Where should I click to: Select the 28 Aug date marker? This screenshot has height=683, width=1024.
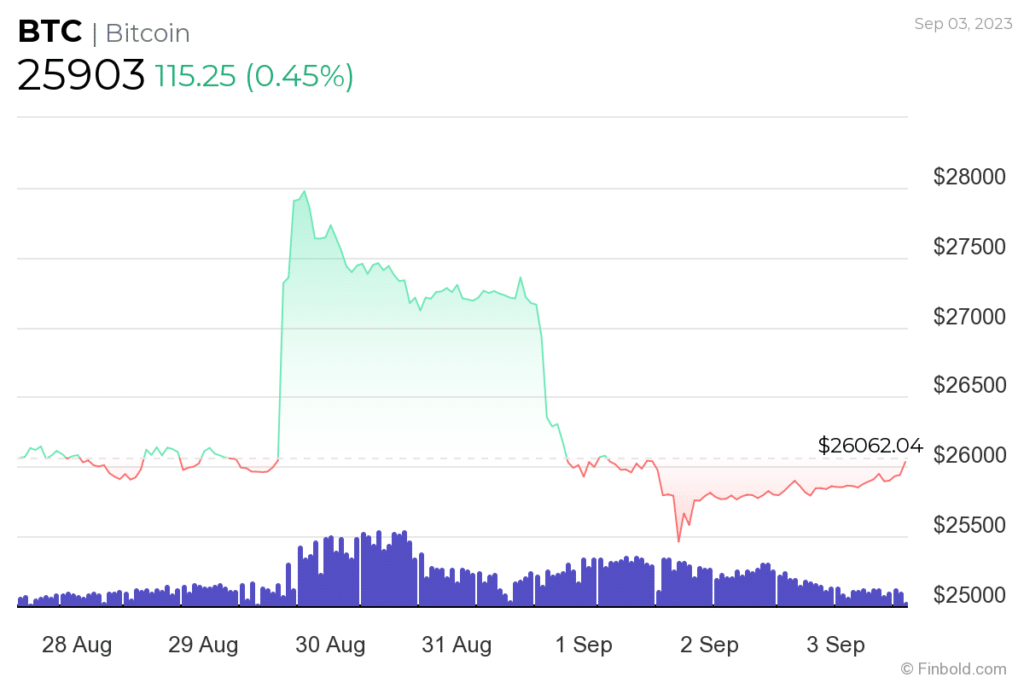[77, 645]
